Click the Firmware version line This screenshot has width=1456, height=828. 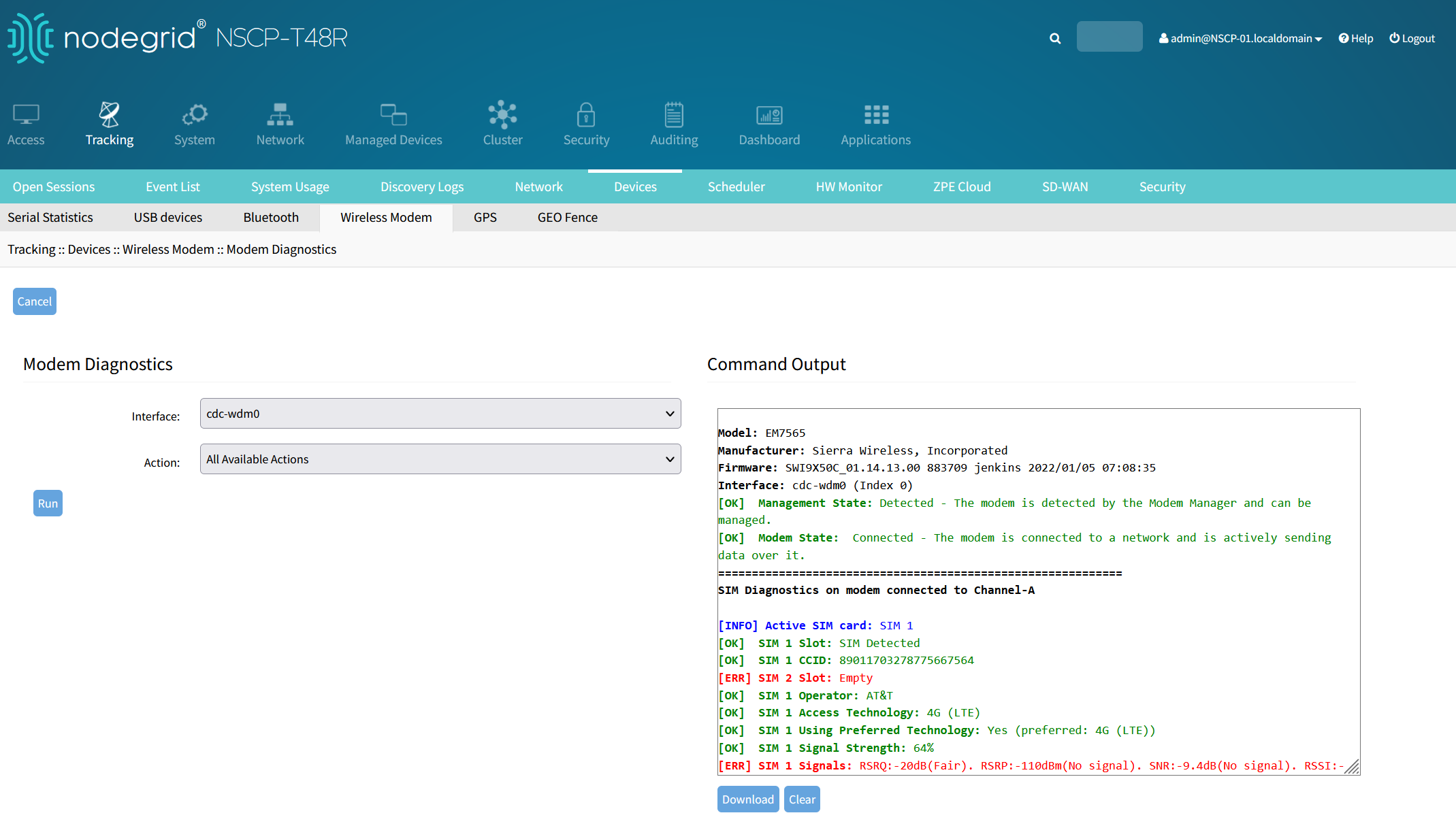(937, 467)
